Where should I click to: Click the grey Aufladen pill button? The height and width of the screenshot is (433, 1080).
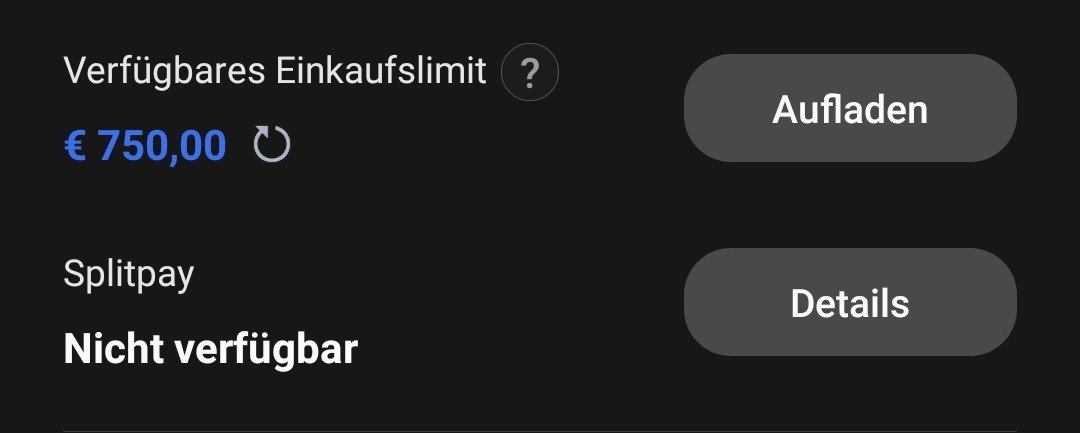click(850, 108)
